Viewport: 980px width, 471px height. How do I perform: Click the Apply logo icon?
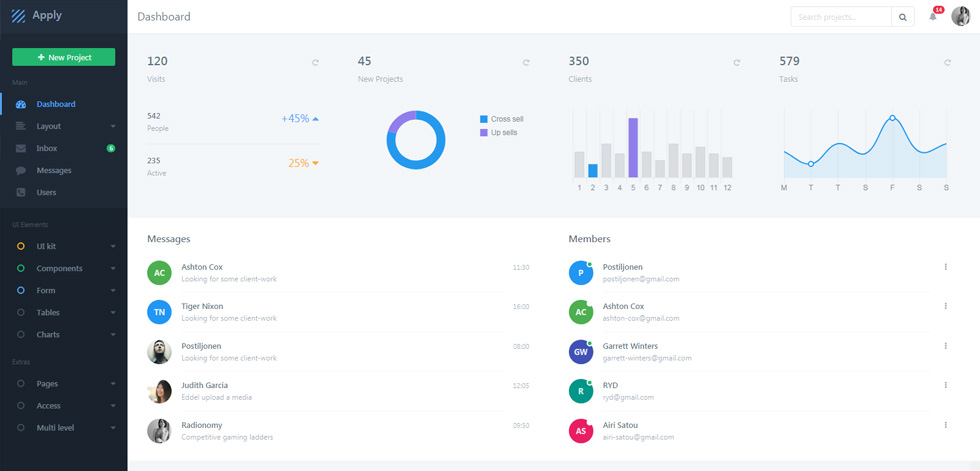coord(18,16)
